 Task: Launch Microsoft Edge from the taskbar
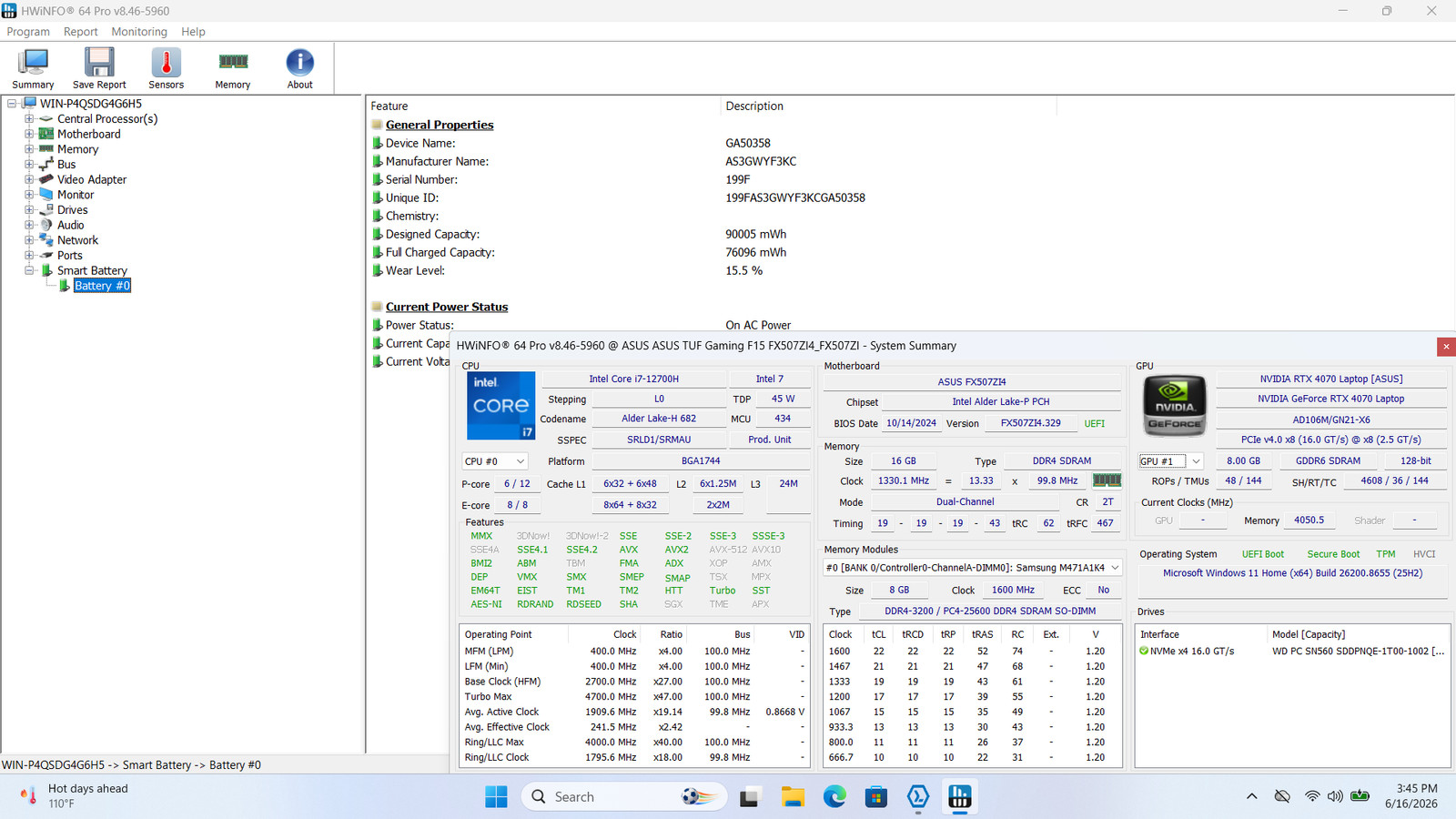click(834, 797)
